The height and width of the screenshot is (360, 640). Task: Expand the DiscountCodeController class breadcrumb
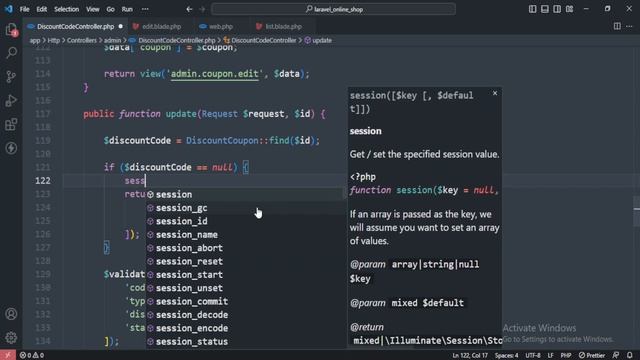tap(260, 40)
